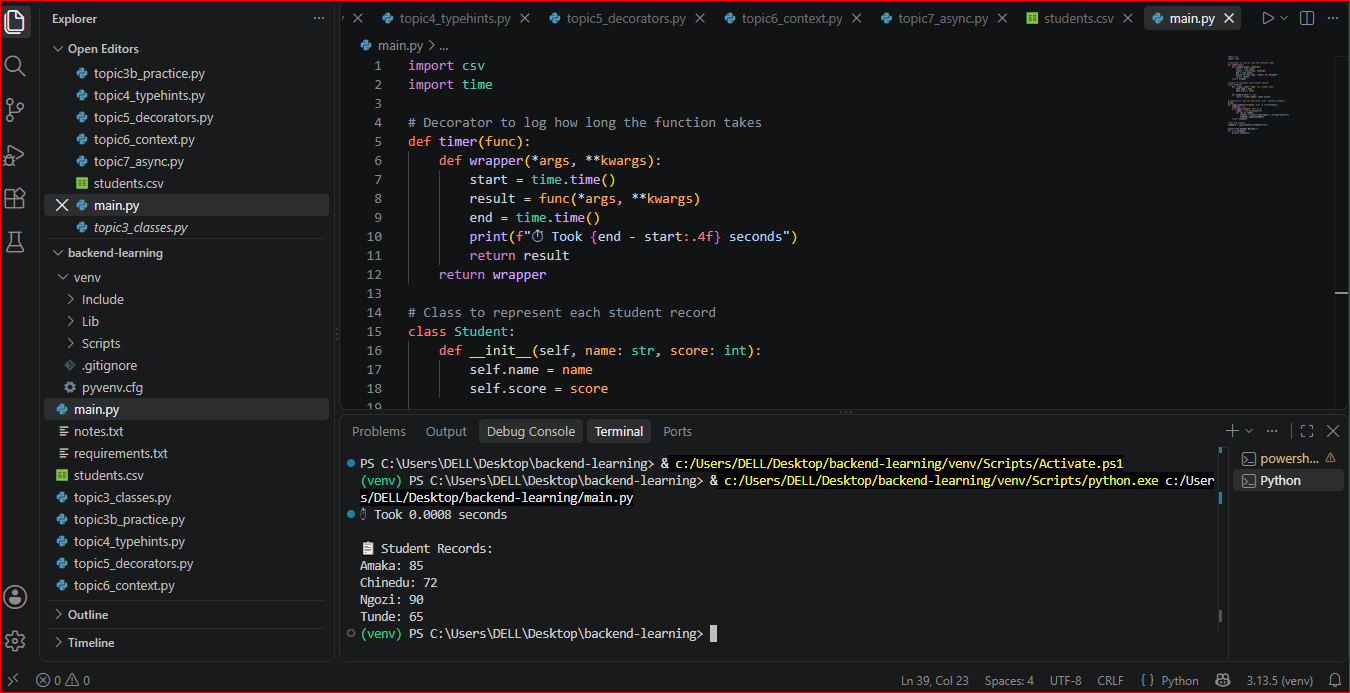Open the Run and Debug view
The width and height of the screenshot is (1350, 693).
pos(15,154)
